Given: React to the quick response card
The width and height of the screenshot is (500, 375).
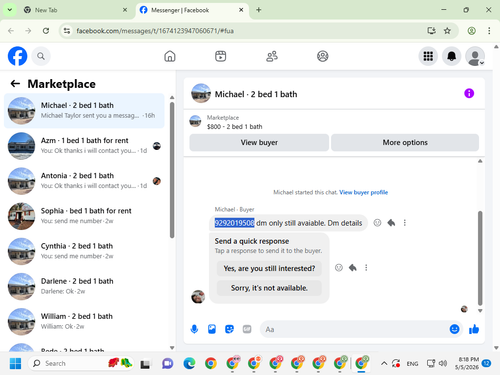Looking at the screenshot, I should [339, 268].
